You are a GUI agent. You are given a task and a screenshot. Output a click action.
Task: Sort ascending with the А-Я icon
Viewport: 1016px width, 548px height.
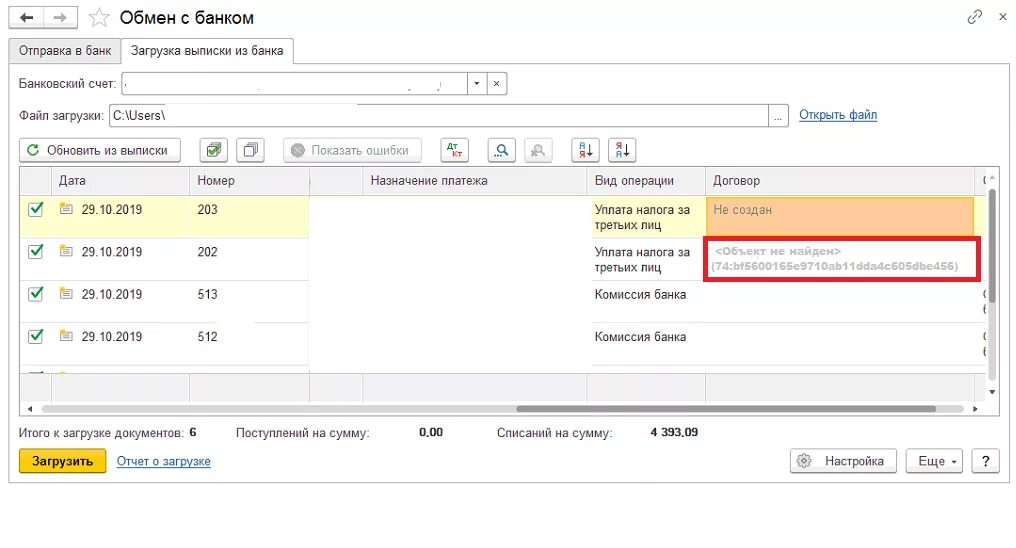coord(585,150)
